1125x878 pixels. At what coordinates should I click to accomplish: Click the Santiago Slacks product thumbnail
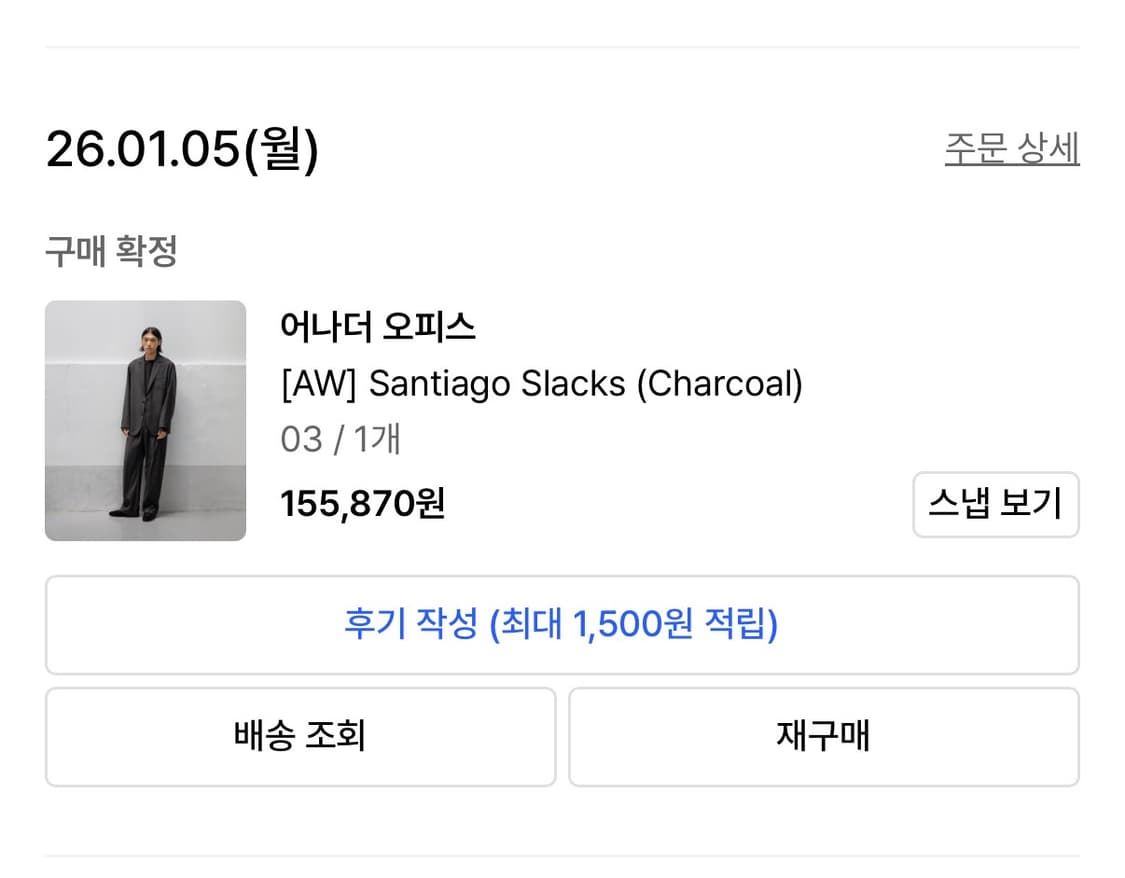coord(145,420)
